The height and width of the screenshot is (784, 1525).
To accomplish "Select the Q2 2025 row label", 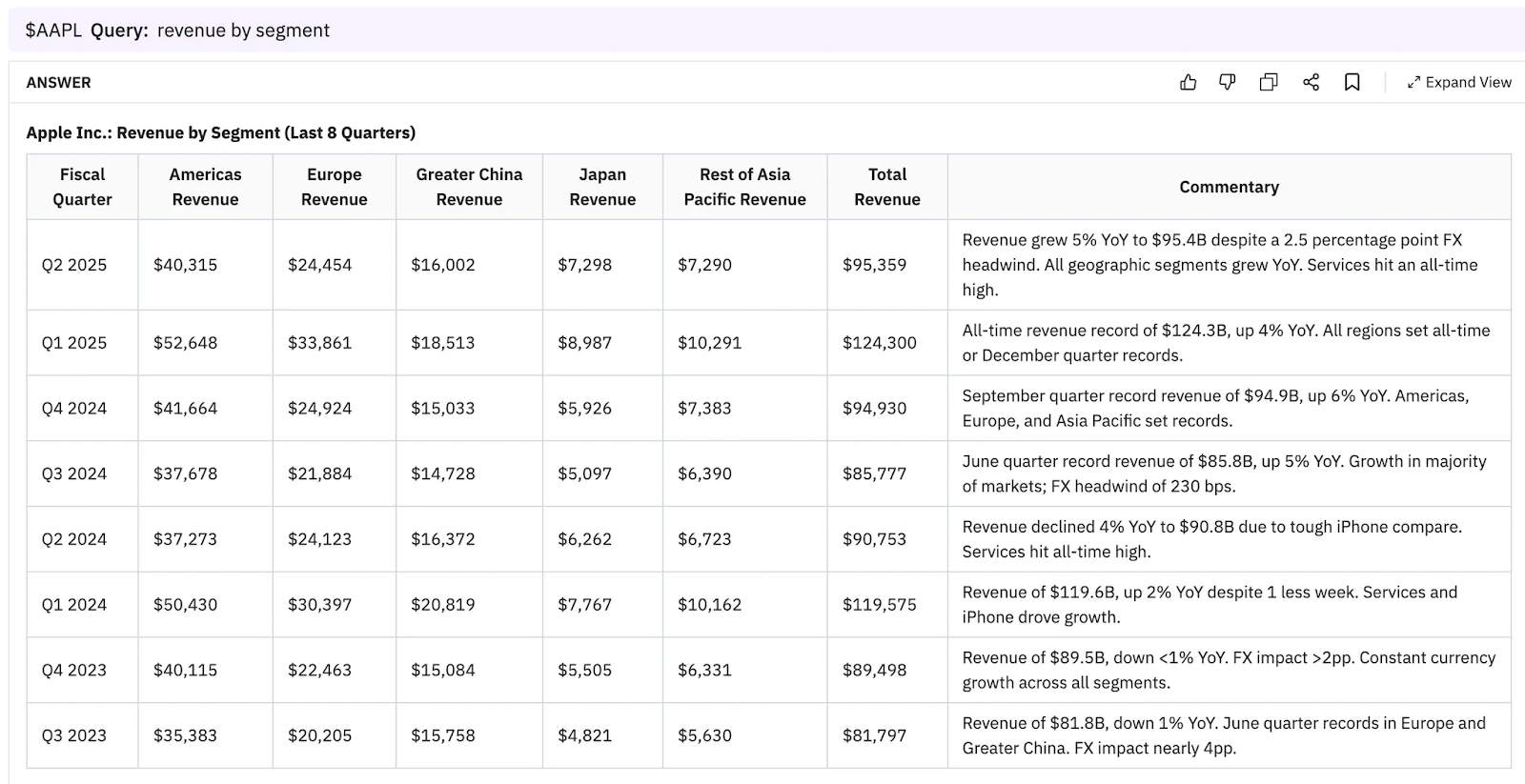I will pyautogui.click(x=74, y=265).
